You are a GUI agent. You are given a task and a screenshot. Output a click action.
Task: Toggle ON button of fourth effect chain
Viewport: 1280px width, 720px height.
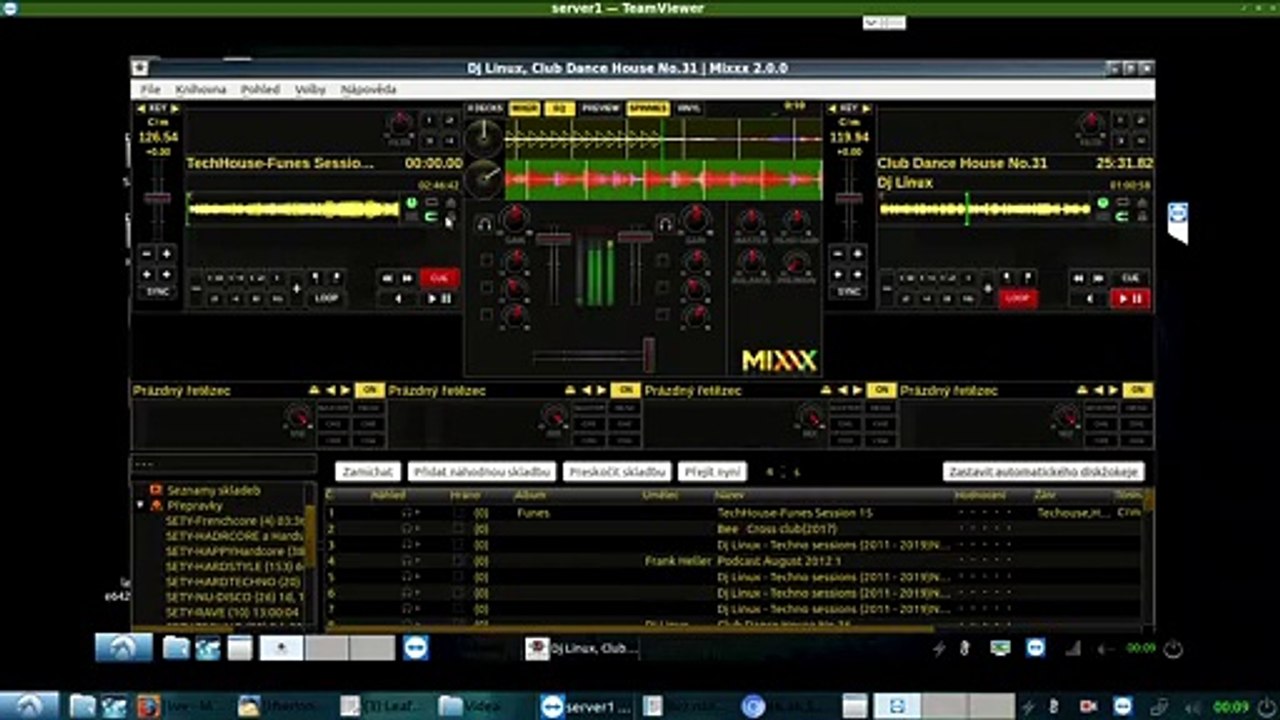1137,390
